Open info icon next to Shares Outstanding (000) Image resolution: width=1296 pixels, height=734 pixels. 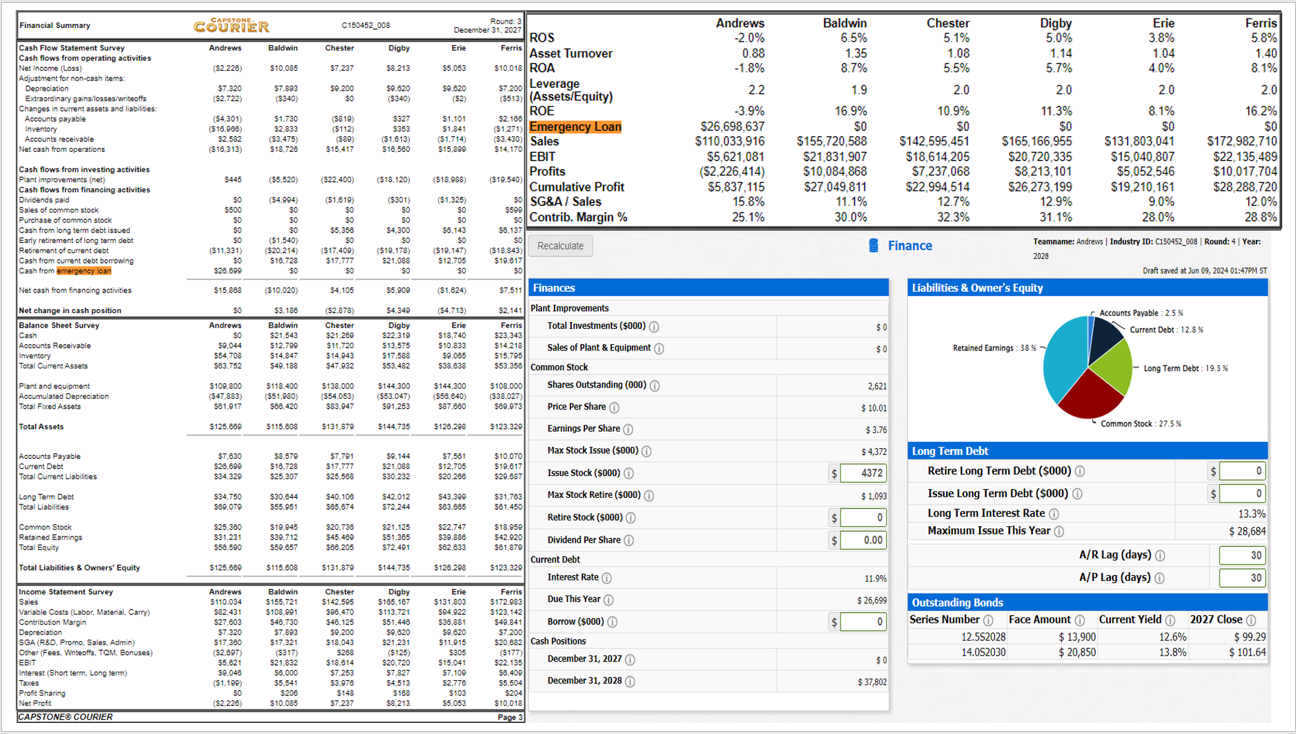pyautogui.click(x=654, y=385)
